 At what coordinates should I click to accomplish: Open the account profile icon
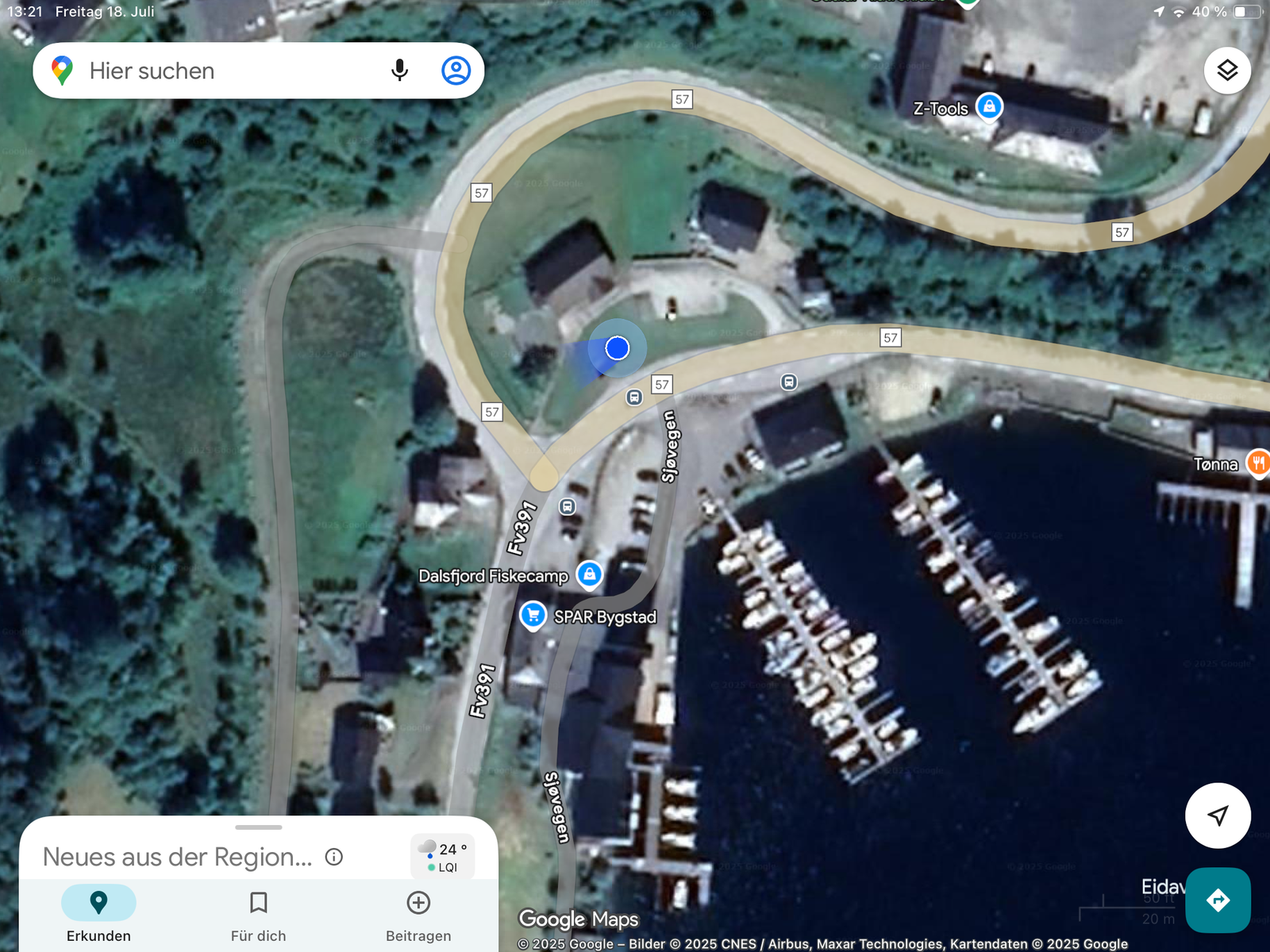(456, 71)
